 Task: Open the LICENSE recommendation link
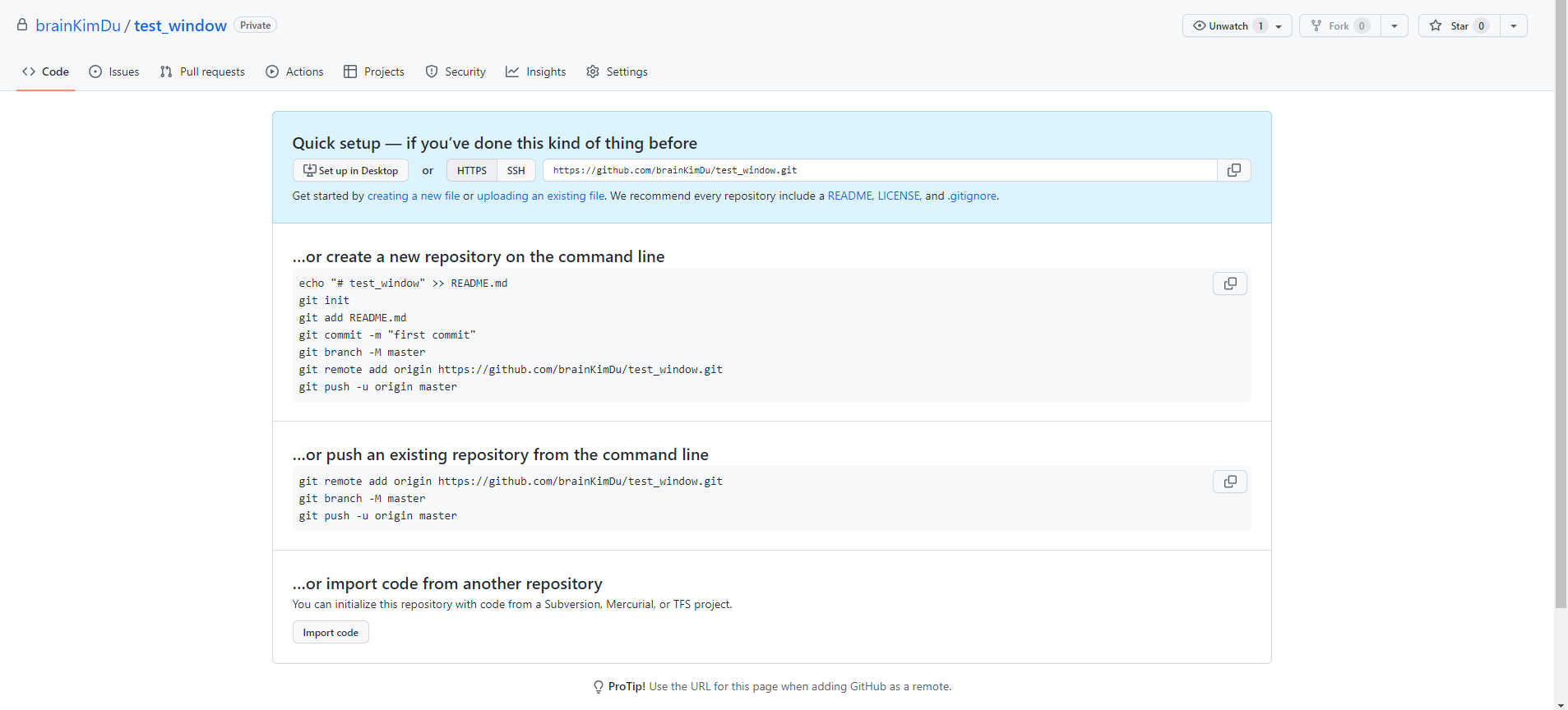pyautogui.click(x=899, y=196)
